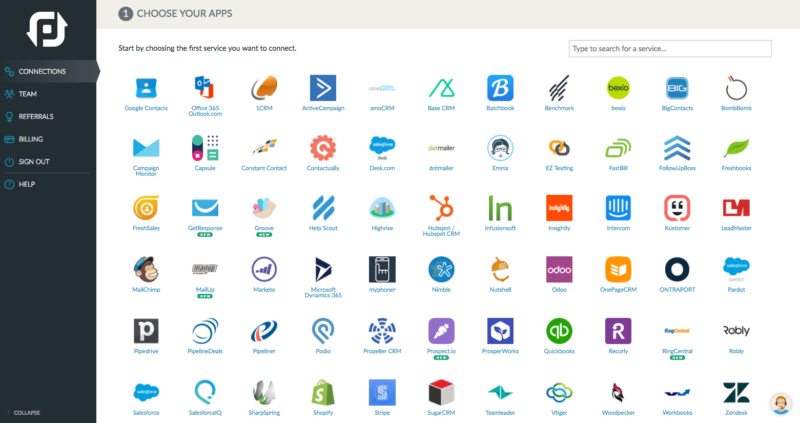Open the Help sidebar link

pos(26,184)
